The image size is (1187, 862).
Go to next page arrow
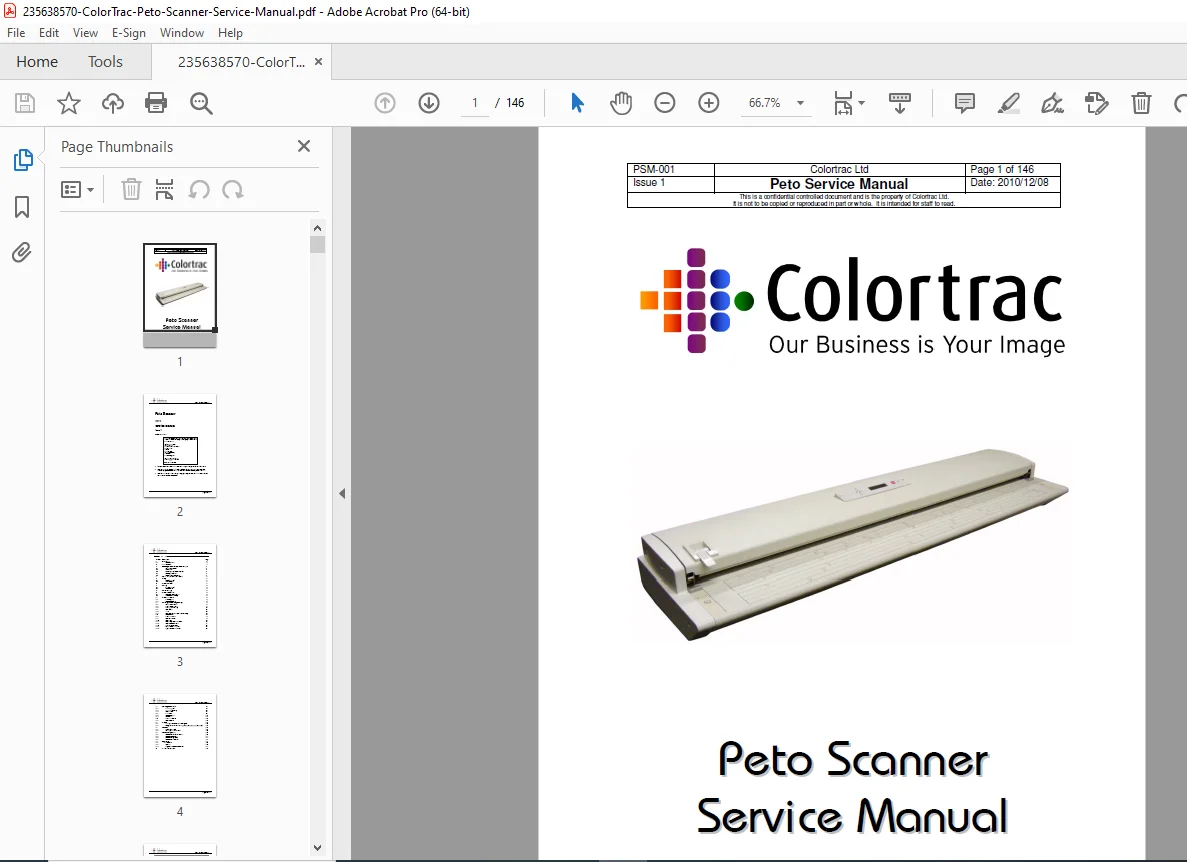tap(429, 103)
